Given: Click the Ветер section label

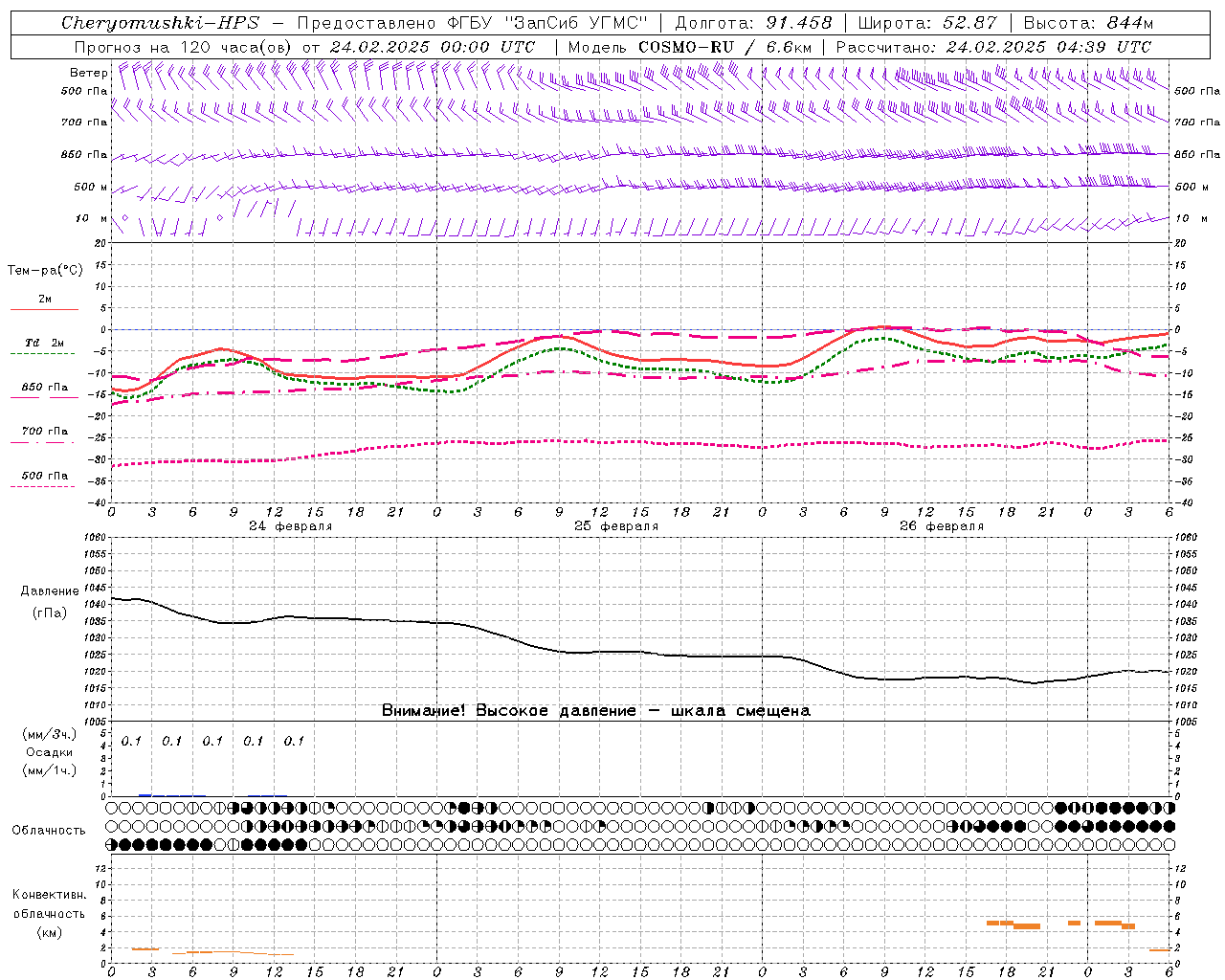Looking at the screenshot, I should point(88,73).
